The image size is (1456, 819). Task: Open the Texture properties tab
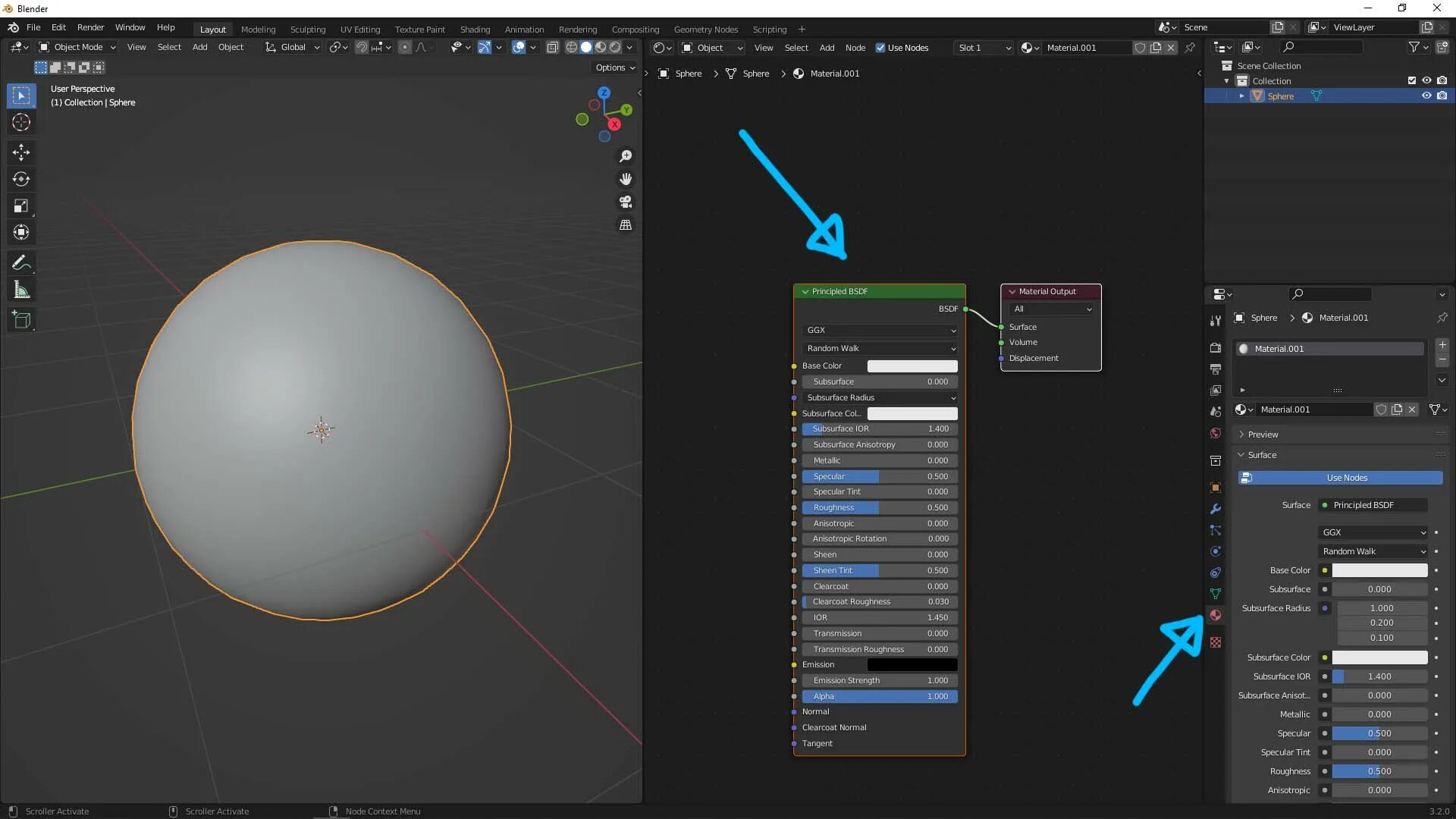coord(1216,642)
